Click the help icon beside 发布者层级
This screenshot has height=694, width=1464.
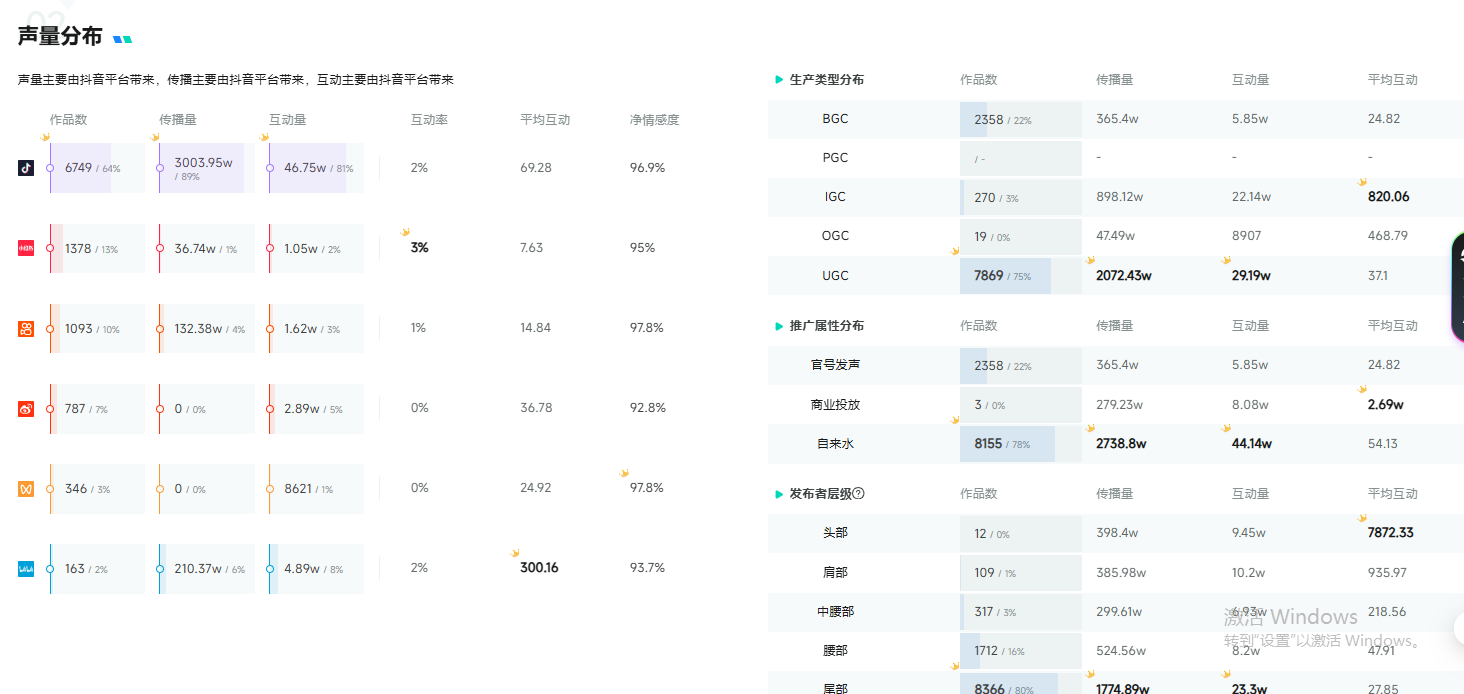click(x=858, y=493)
